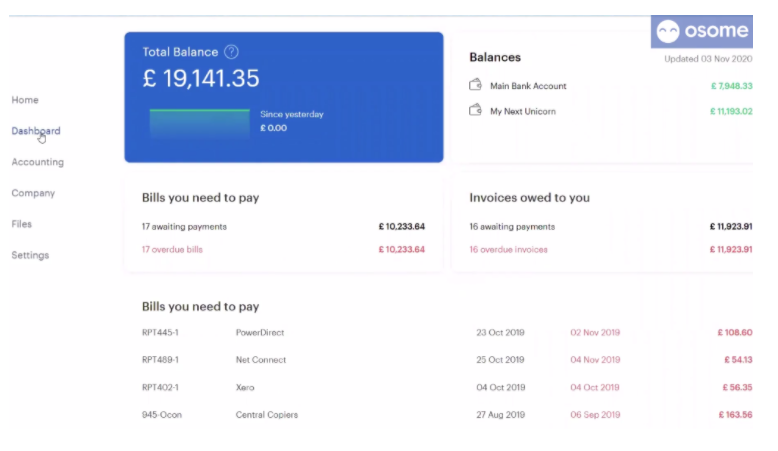Click the Osome logo smiley icon

(x=667, y=31)
